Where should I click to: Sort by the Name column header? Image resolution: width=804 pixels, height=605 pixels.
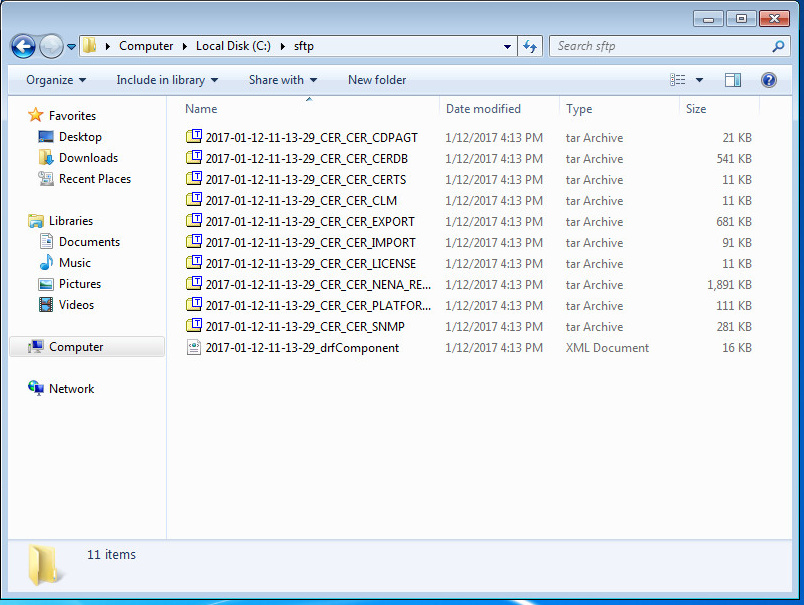coord(201,109)
